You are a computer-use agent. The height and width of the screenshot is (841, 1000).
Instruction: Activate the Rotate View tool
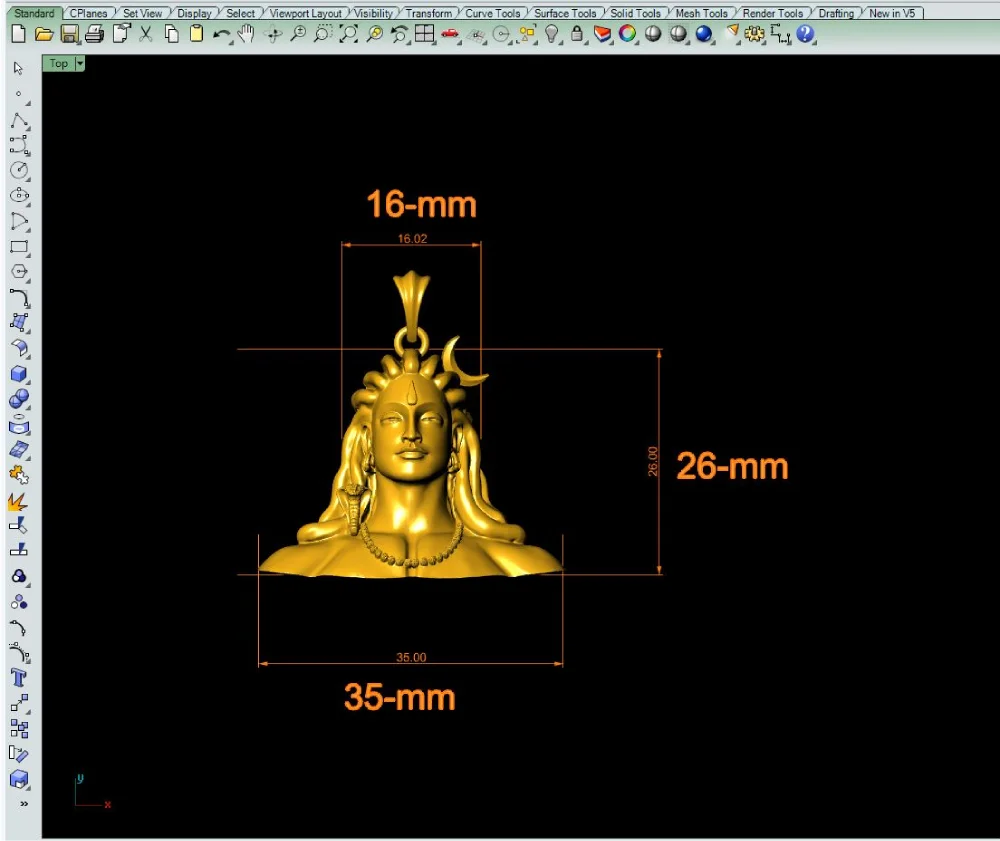(273, 34)
